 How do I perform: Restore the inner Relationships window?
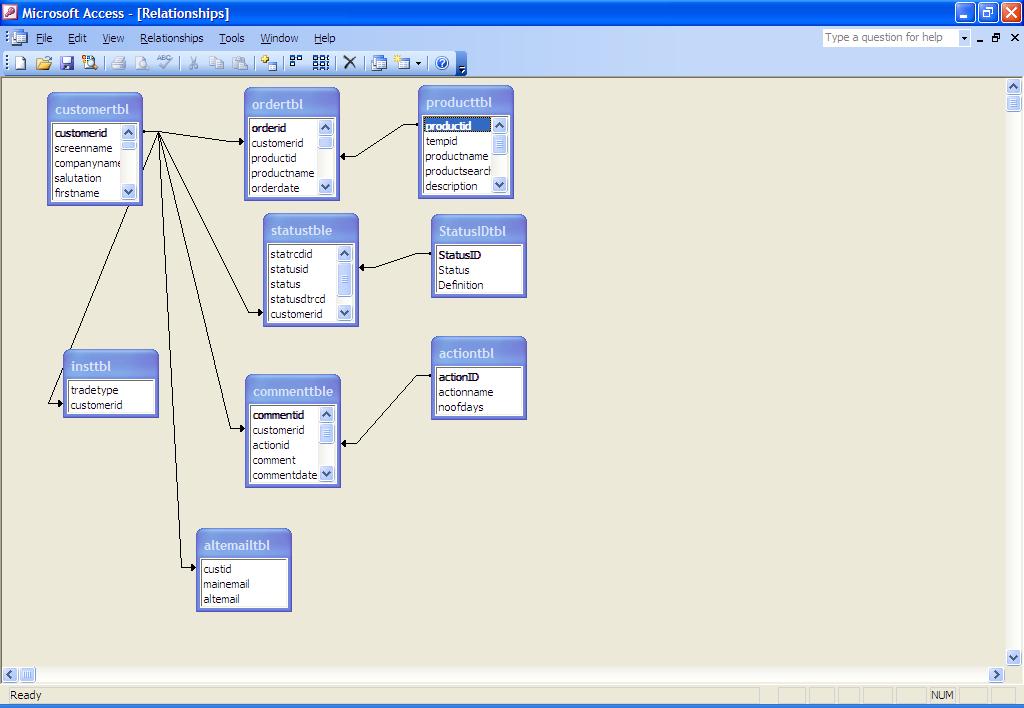coord(996,38)
